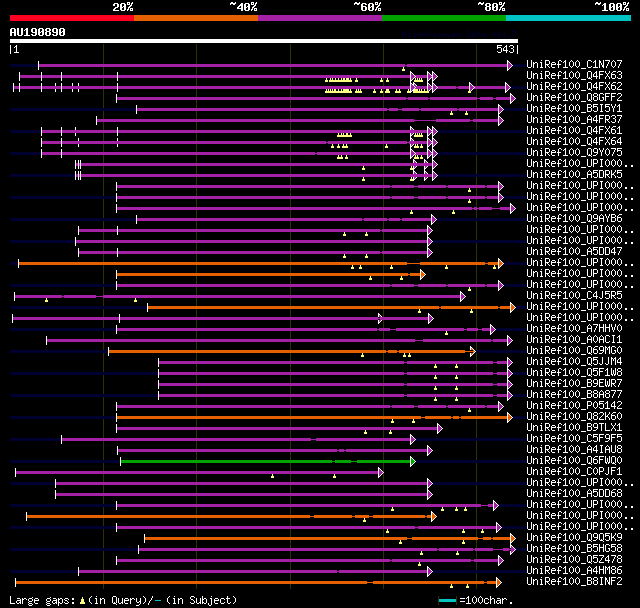640x608 pixels.
Task: Click the UniRef100_C5F9F5 label
Action: [574, 439]
